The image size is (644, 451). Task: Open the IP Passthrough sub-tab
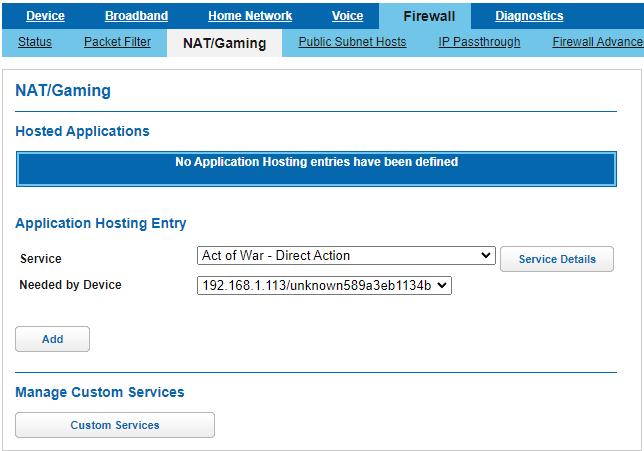tap(479, 42)
